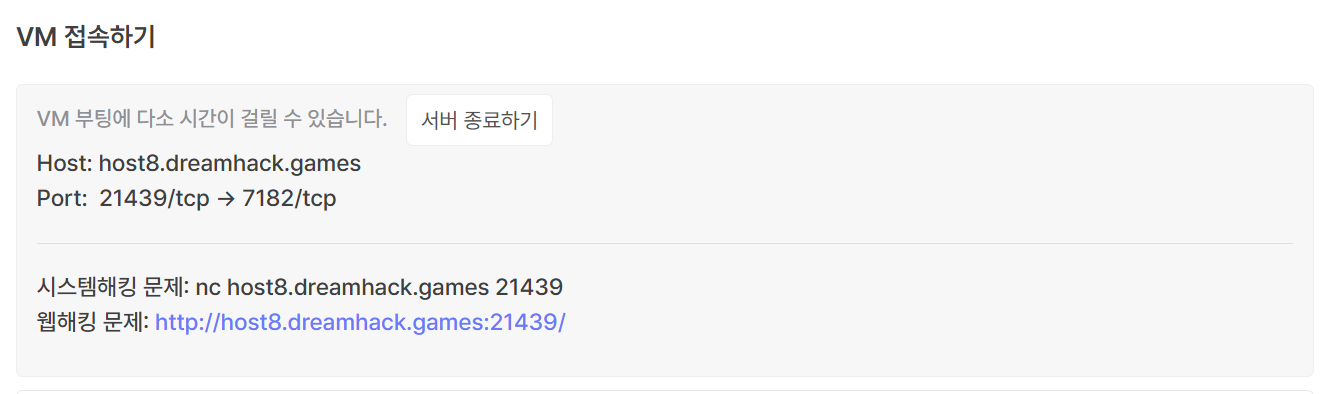Viewport: 1320px width, 394px height.
Task: Click the 시스템해킹 문제 label
Action: pos(110,288)
